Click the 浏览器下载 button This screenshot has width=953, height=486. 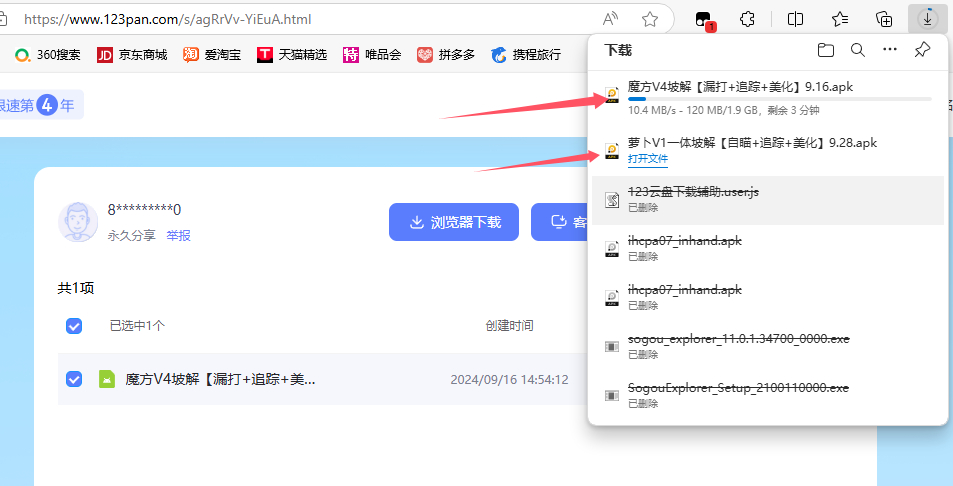tap(454, 222)
